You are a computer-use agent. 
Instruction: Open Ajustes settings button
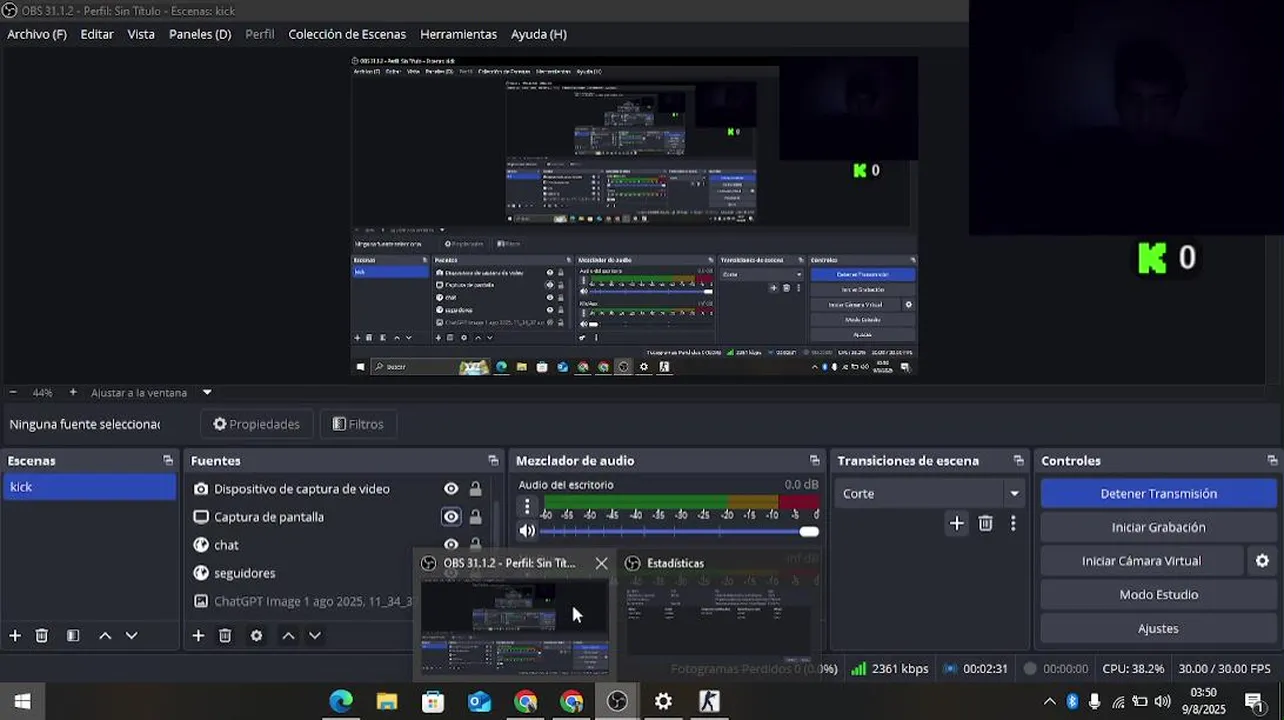pos(1158,628)
